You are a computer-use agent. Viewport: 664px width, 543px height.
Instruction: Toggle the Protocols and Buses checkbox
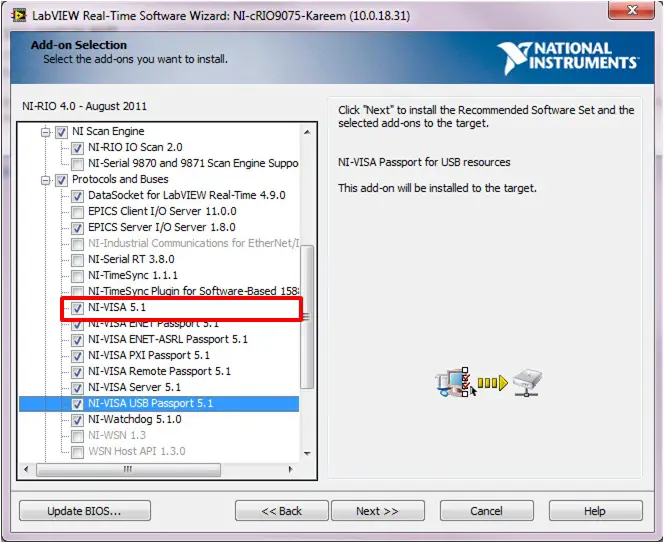click(61, 180)
